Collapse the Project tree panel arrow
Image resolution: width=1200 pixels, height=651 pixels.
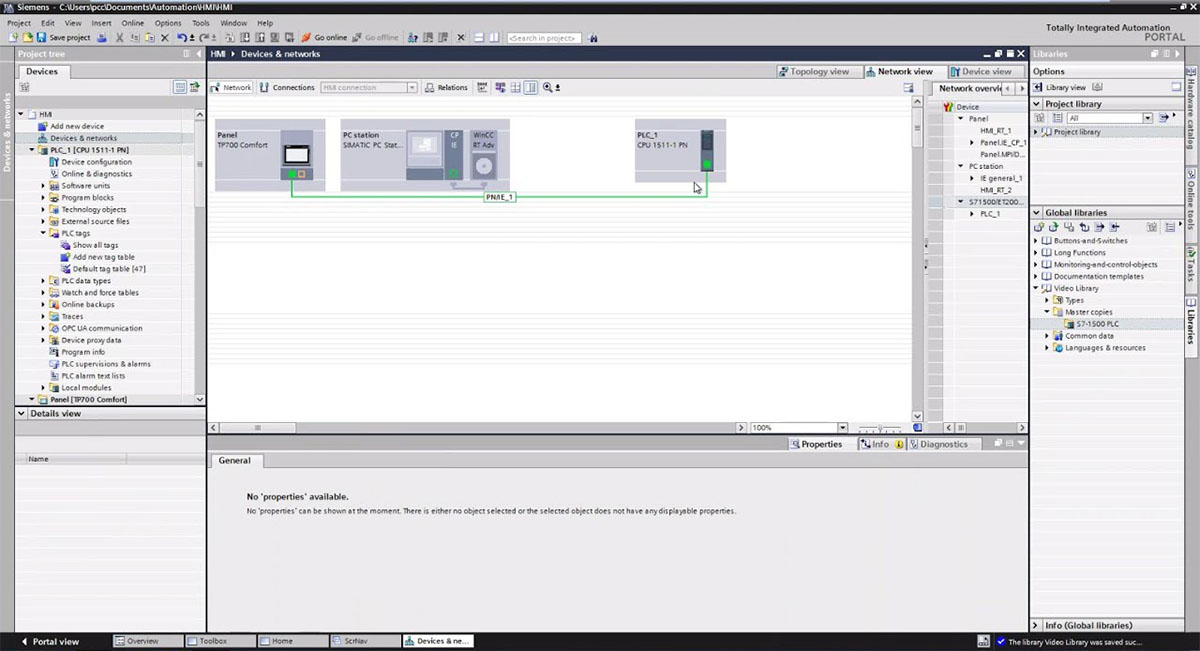(197, 54)
